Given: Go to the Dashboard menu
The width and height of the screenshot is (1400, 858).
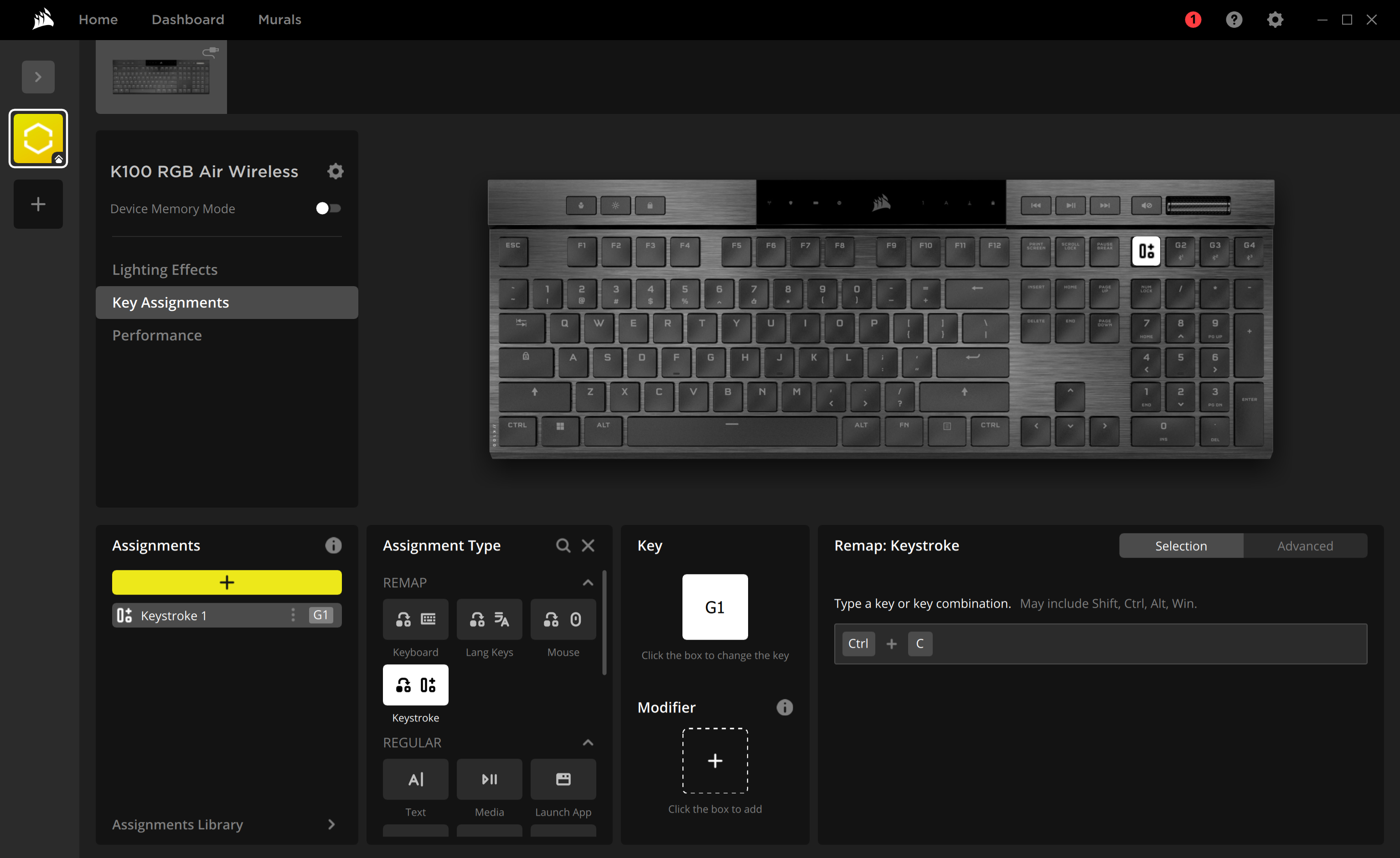Looking at the screenshot, I should [x=187, y=20].
